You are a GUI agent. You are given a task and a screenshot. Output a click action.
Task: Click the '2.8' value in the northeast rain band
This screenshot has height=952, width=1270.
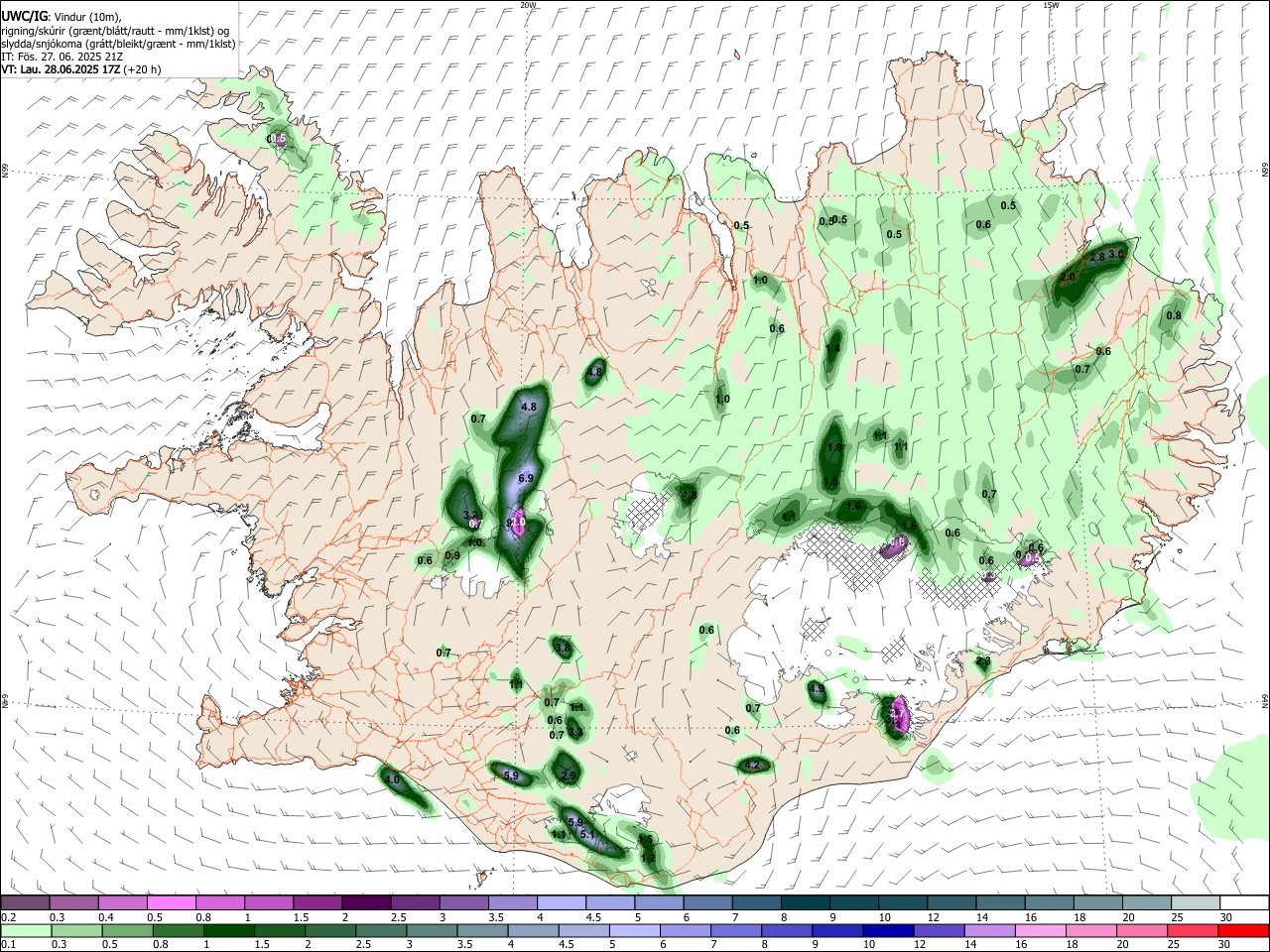tap(1097, 257)
